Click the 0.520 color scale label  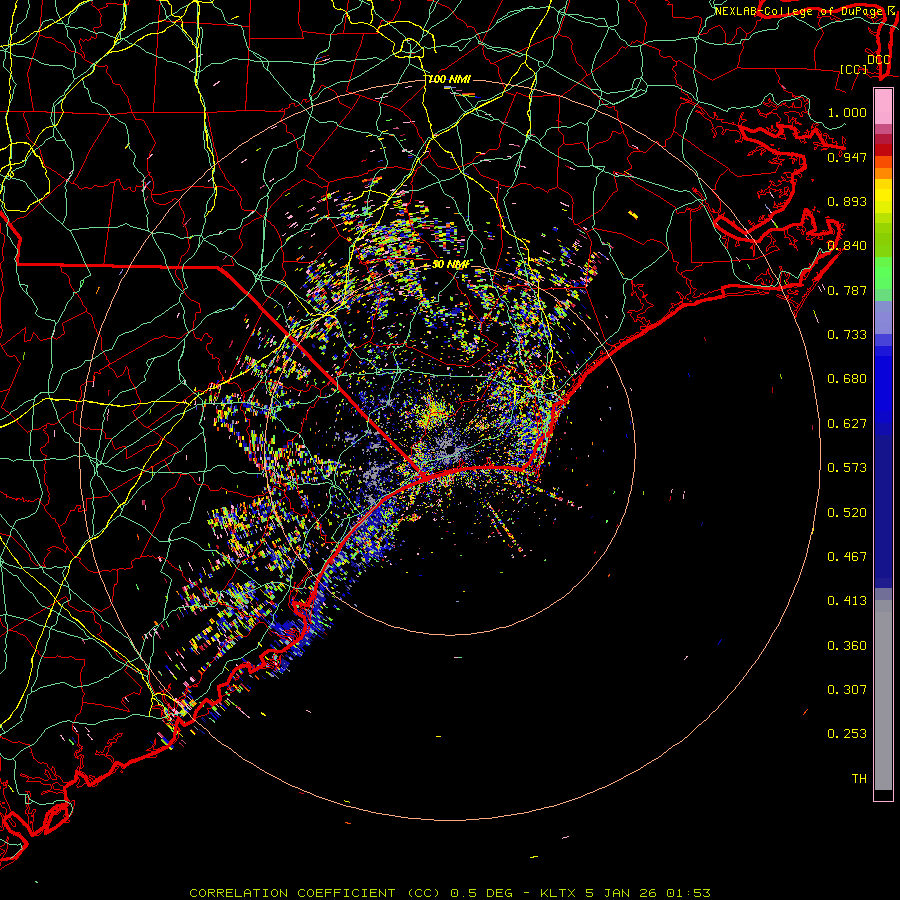(847, 513)
